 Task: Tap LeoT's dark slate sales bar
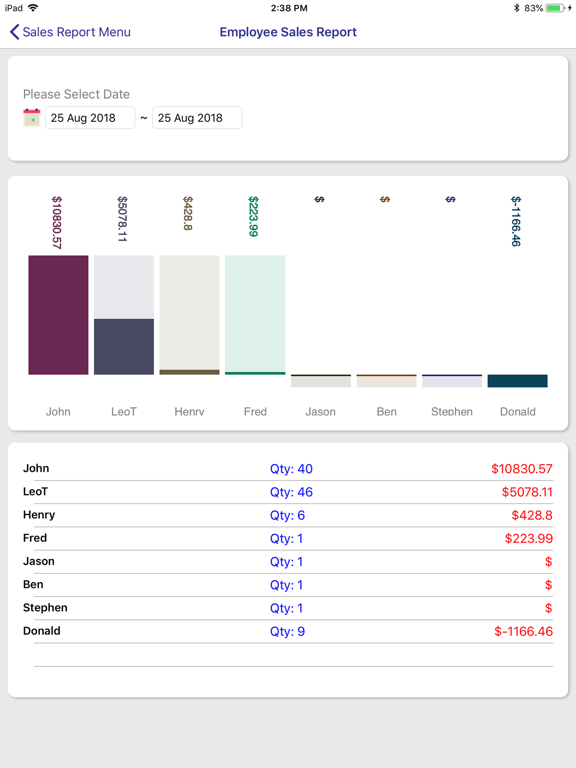(124, 347)
